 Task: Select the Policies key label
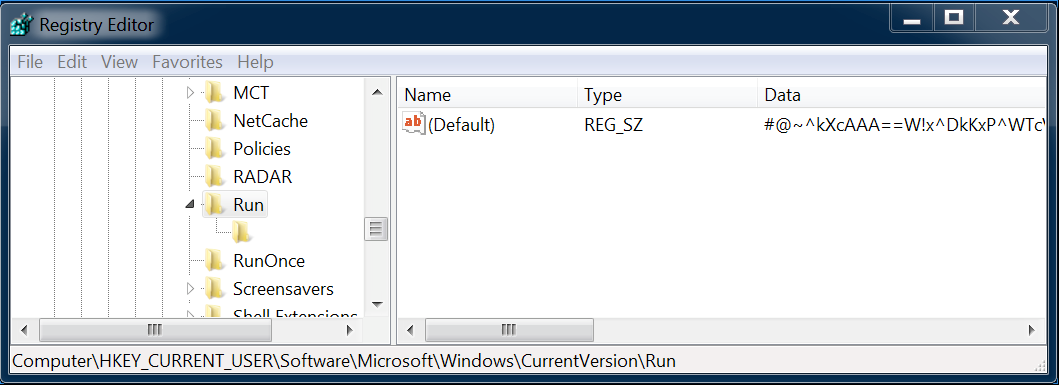(262, 149)
